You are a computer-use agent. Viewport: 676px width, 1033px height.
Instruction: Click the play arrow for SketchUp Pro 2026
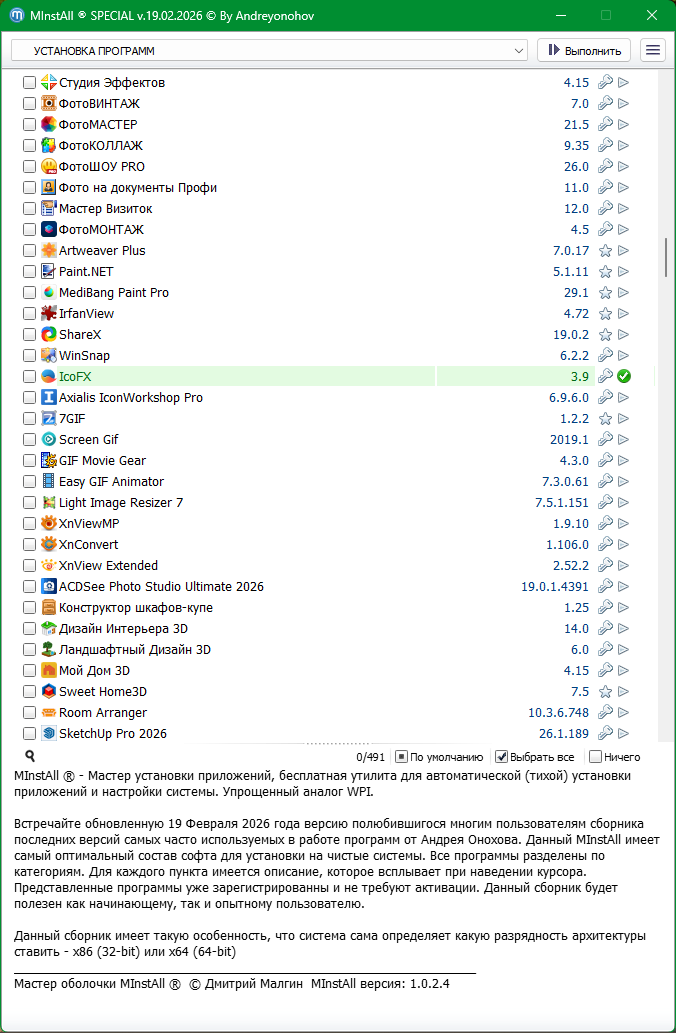(x=623, y=734)
